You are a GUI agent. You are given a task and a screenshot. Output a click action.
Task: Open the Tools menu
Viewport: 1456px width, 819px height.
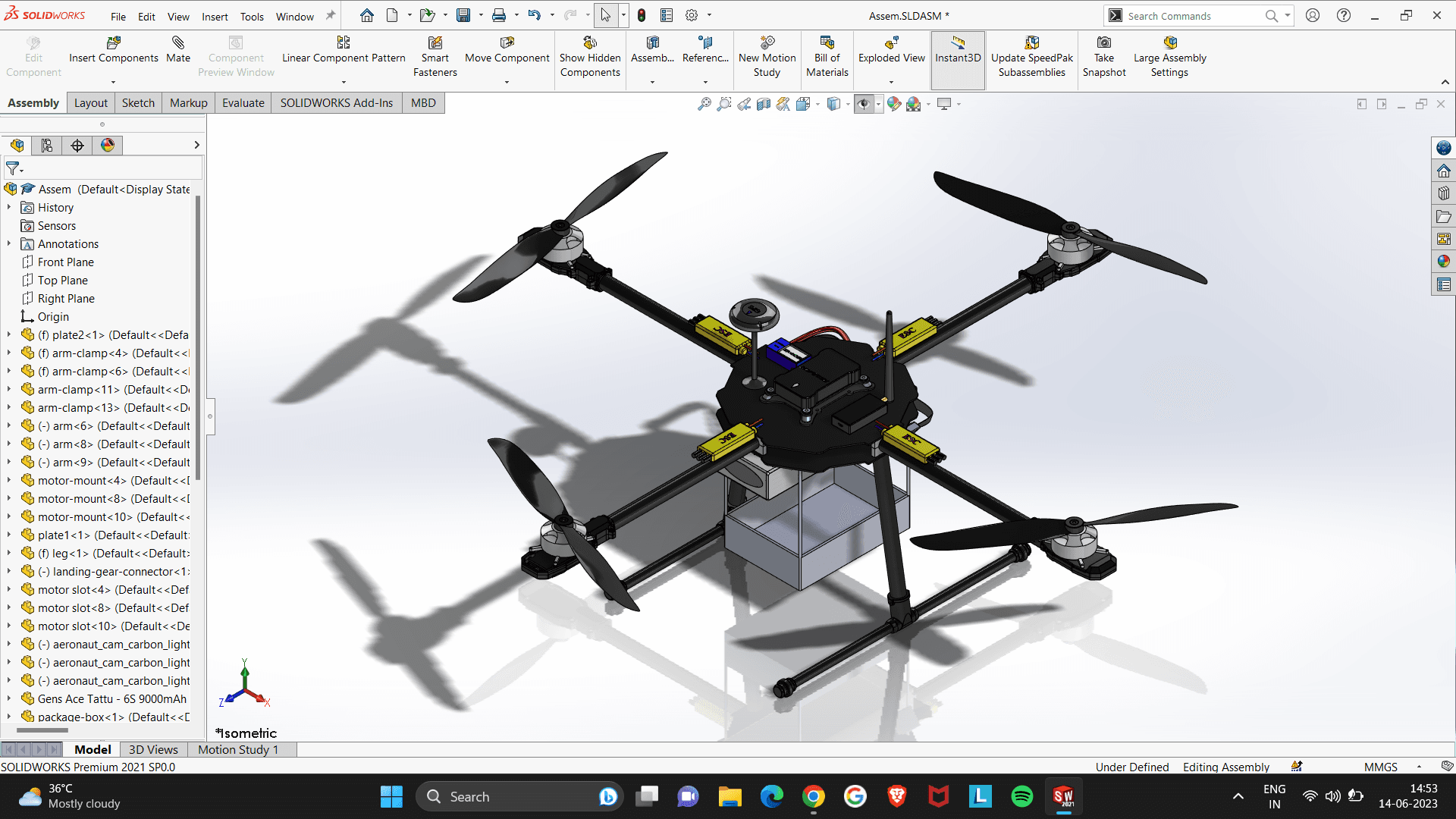click(252, 16)
